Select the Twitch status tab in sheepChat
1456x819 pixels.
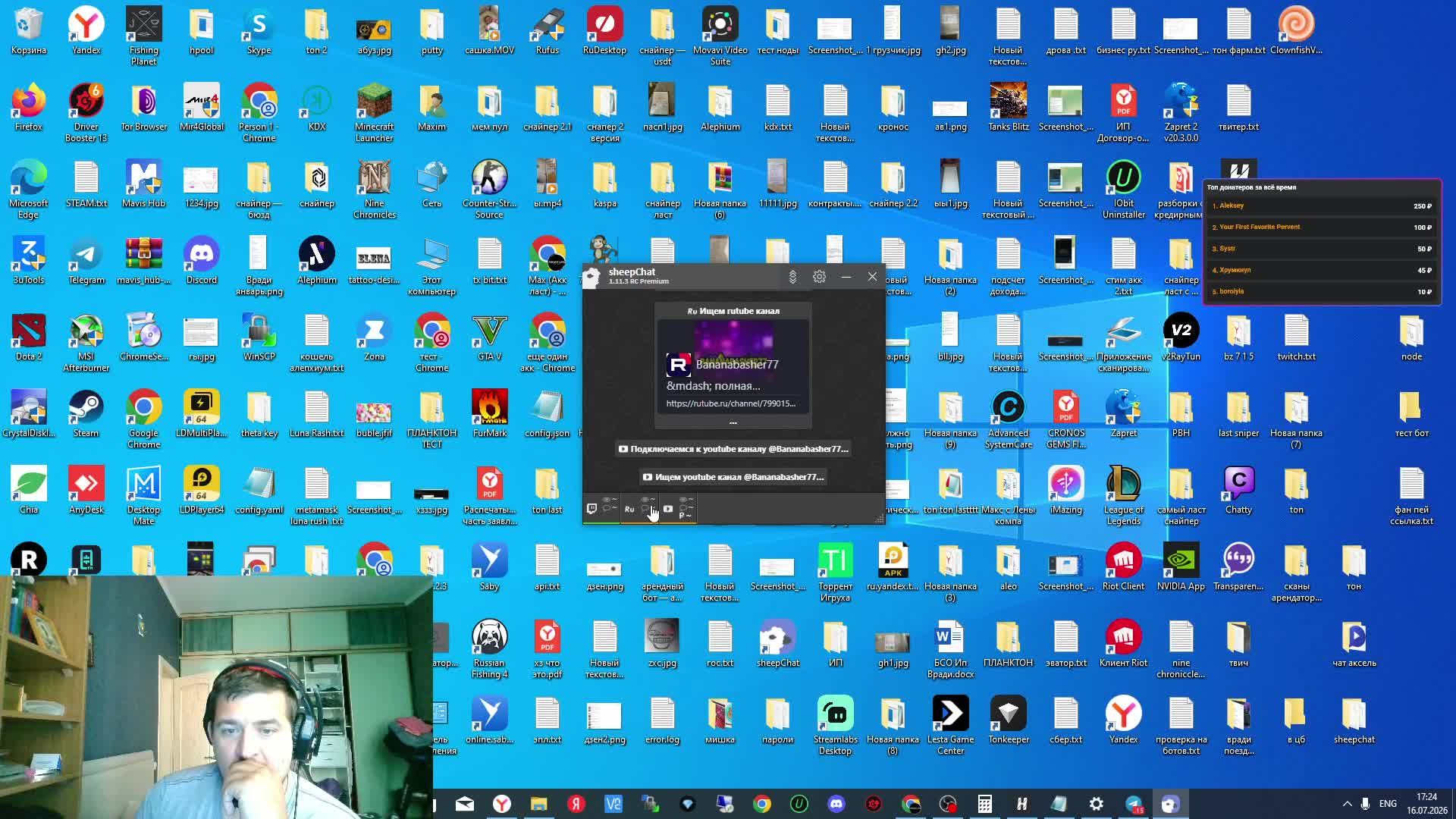coord(602,509)
